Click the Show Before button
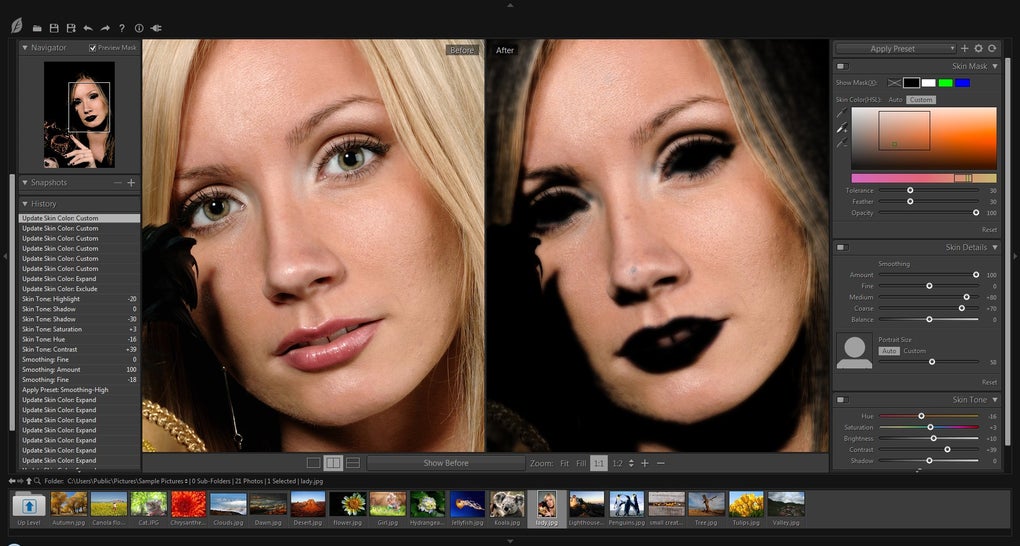Screen dimensions: 1020x546 [446, 463]
